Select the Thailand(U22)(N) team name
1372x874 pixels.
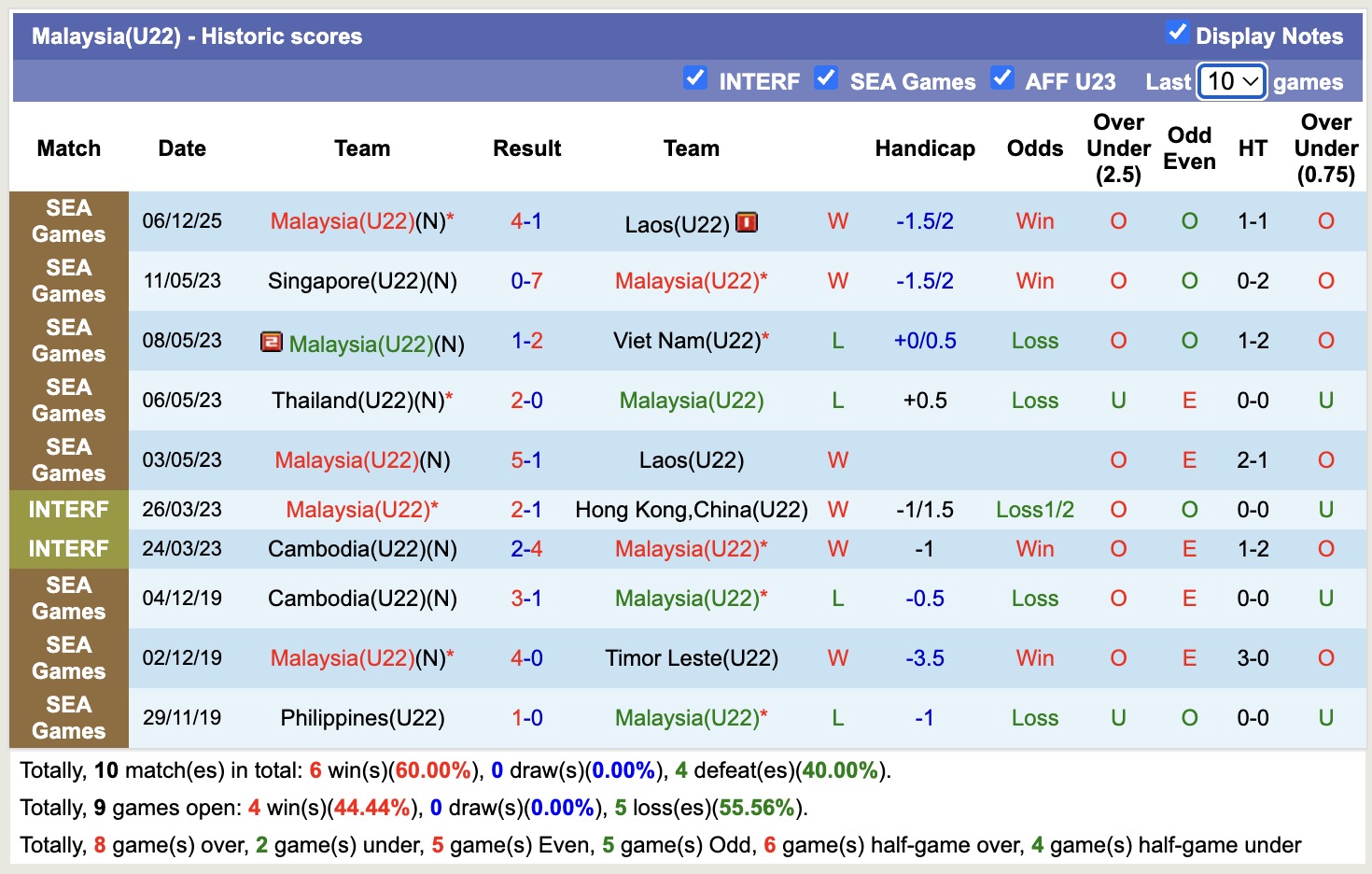(357, 401)
